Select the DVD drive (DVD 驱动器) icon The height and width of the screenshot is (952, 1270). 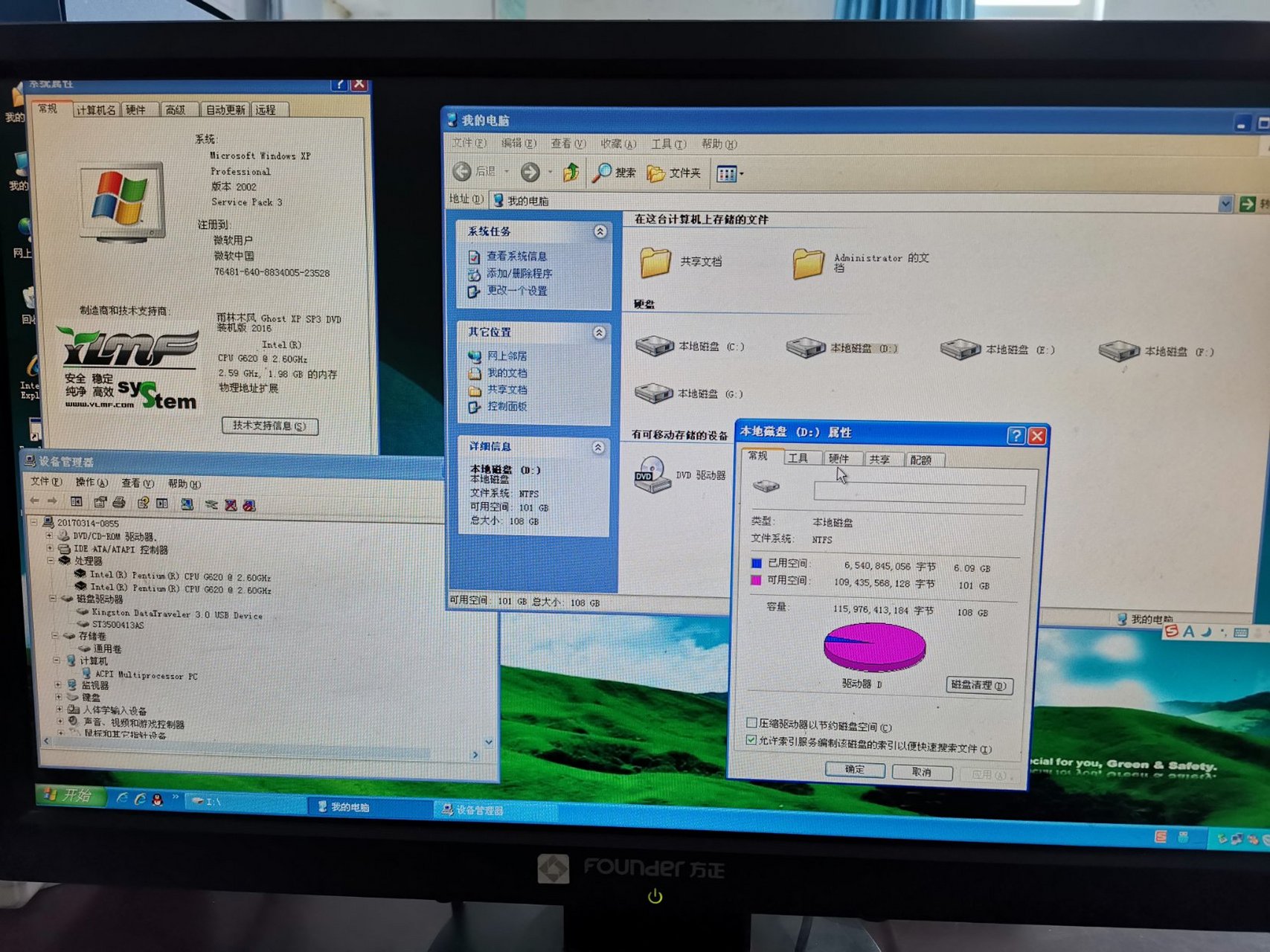[652, 475]
